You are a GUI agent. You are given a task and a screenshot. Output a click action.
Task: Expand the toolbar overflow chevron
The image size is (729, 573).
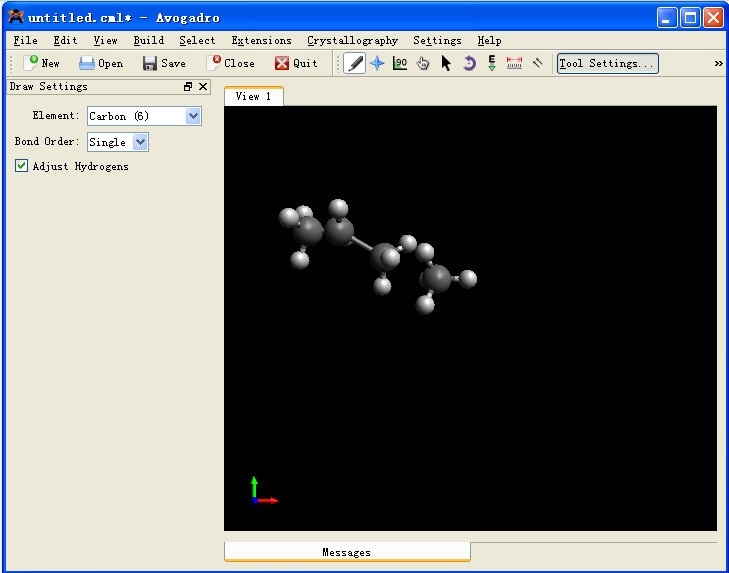[718, 63]
